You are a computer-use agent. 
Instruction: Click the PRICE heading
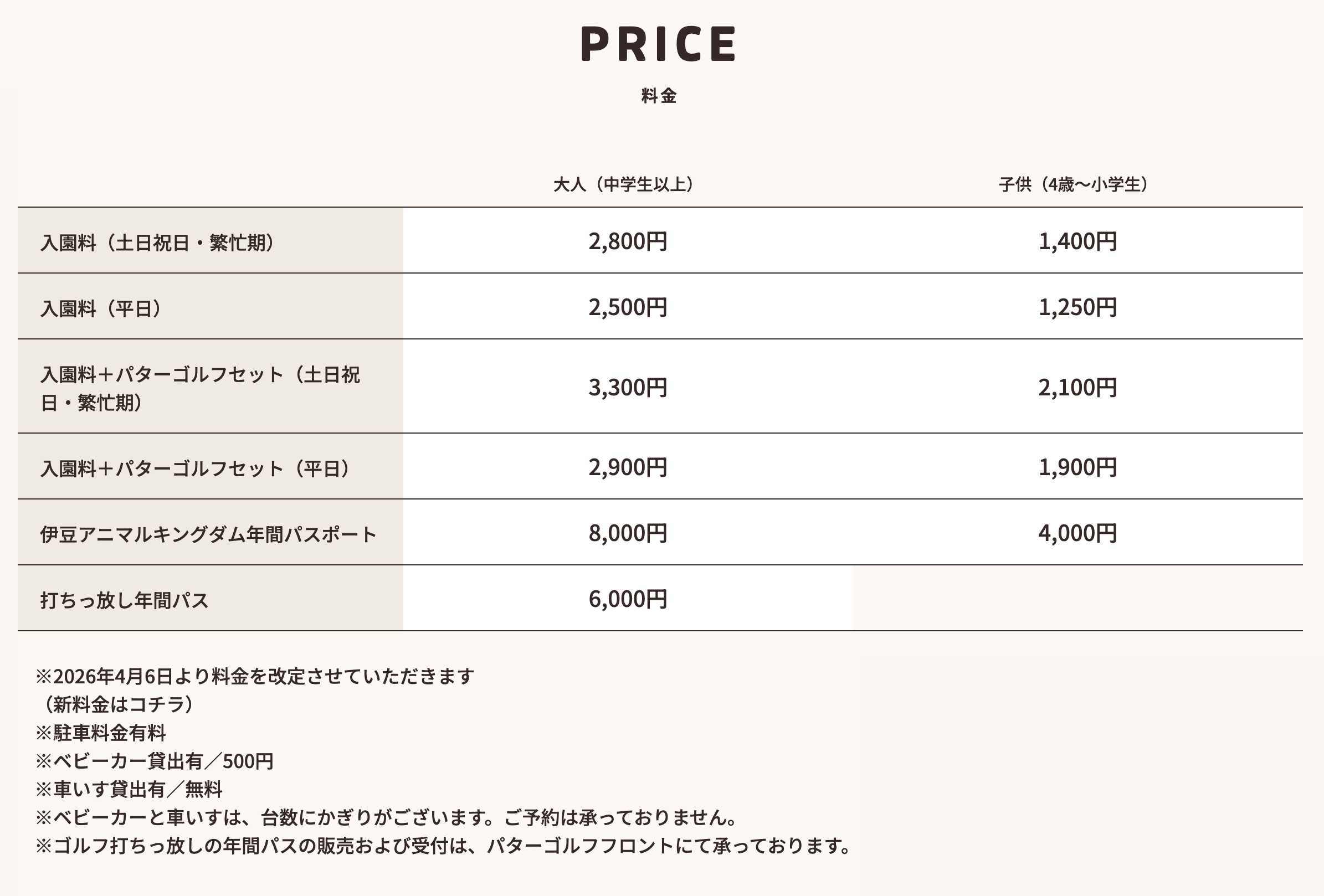point(659,43)
